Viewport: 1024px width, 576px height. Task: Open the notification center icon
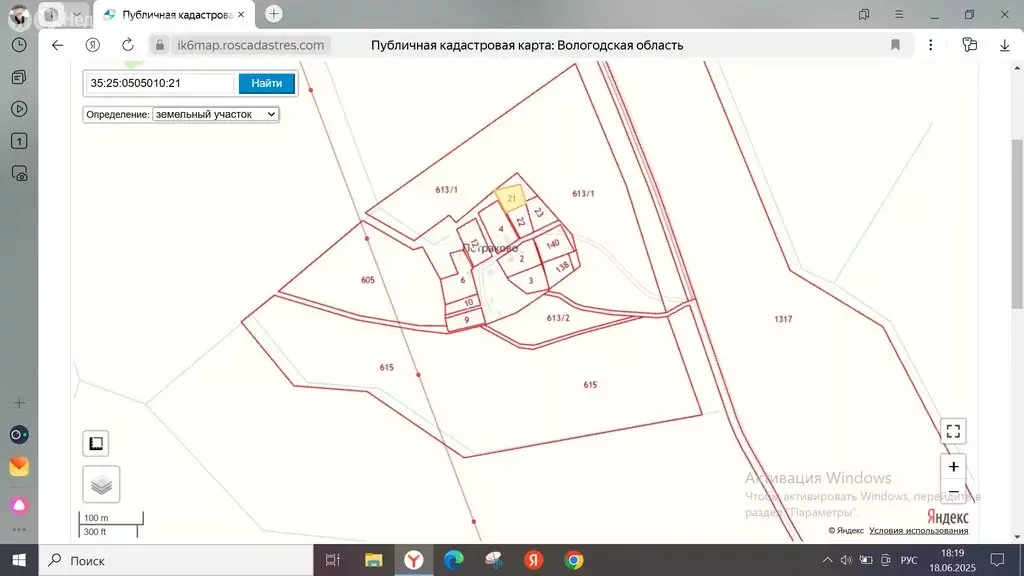(x=997, y=560)
